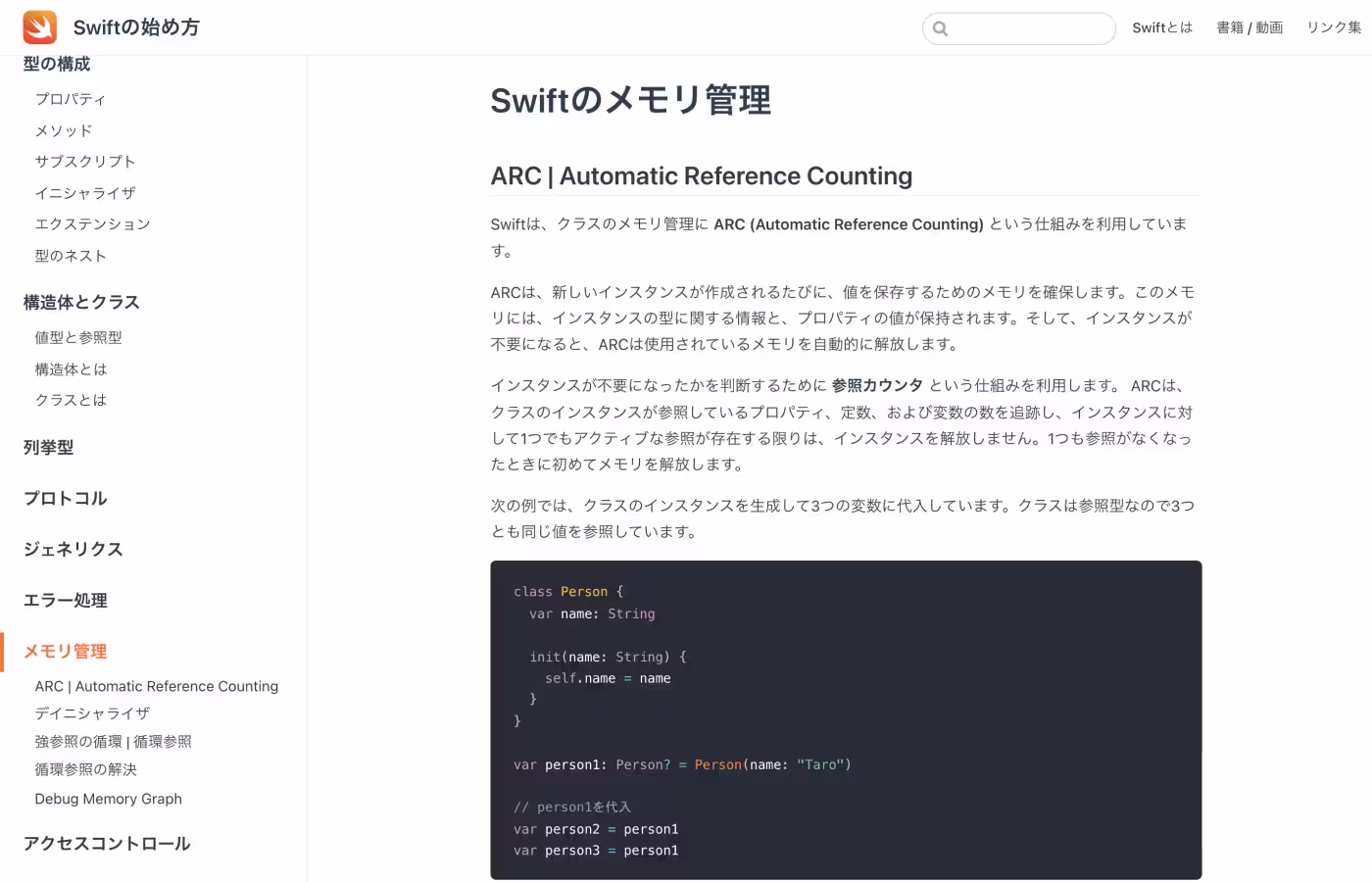Open the 'サブスクリプト' sidebar link

[85, 162]
